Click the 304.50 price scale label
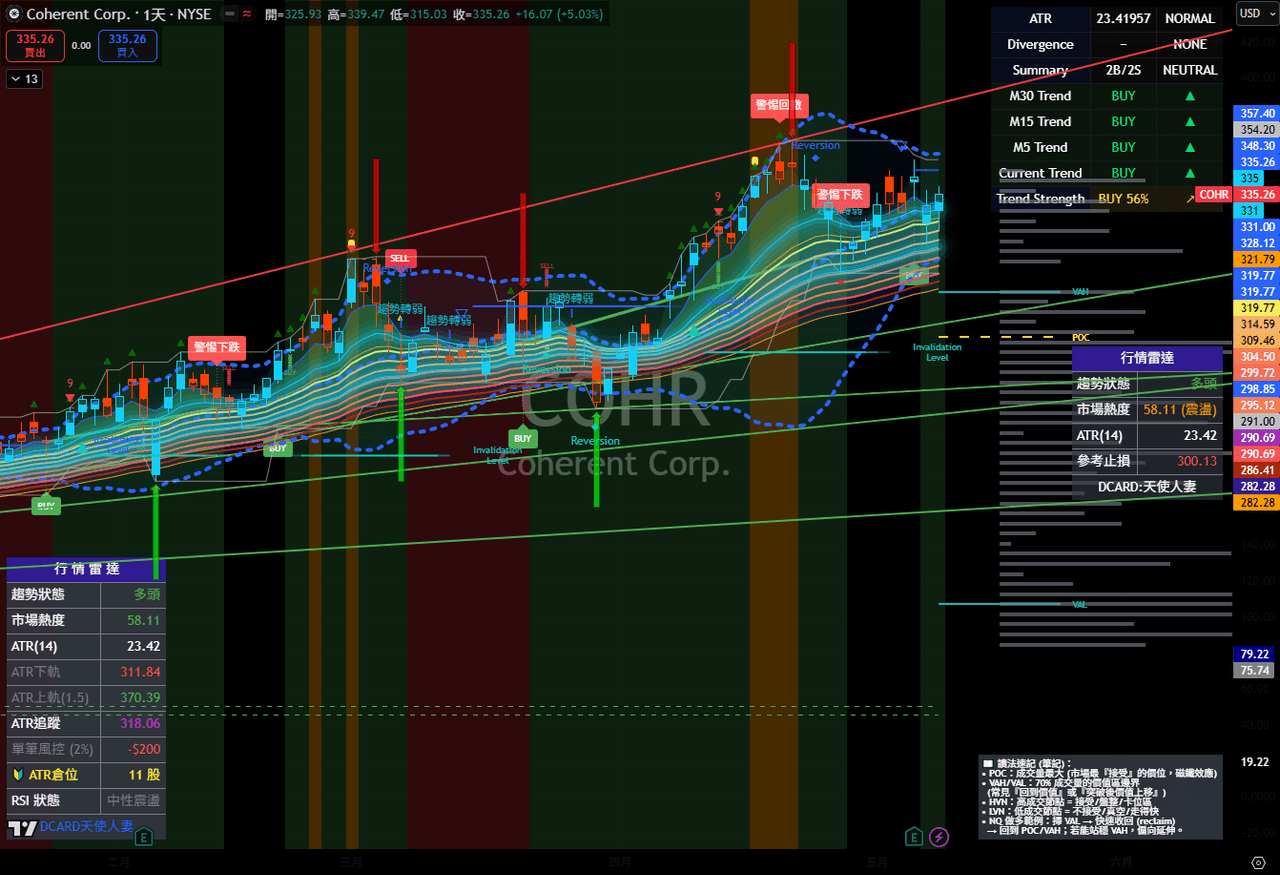The height and width of the screenshot is (875, 1280). coord(1257,357)
